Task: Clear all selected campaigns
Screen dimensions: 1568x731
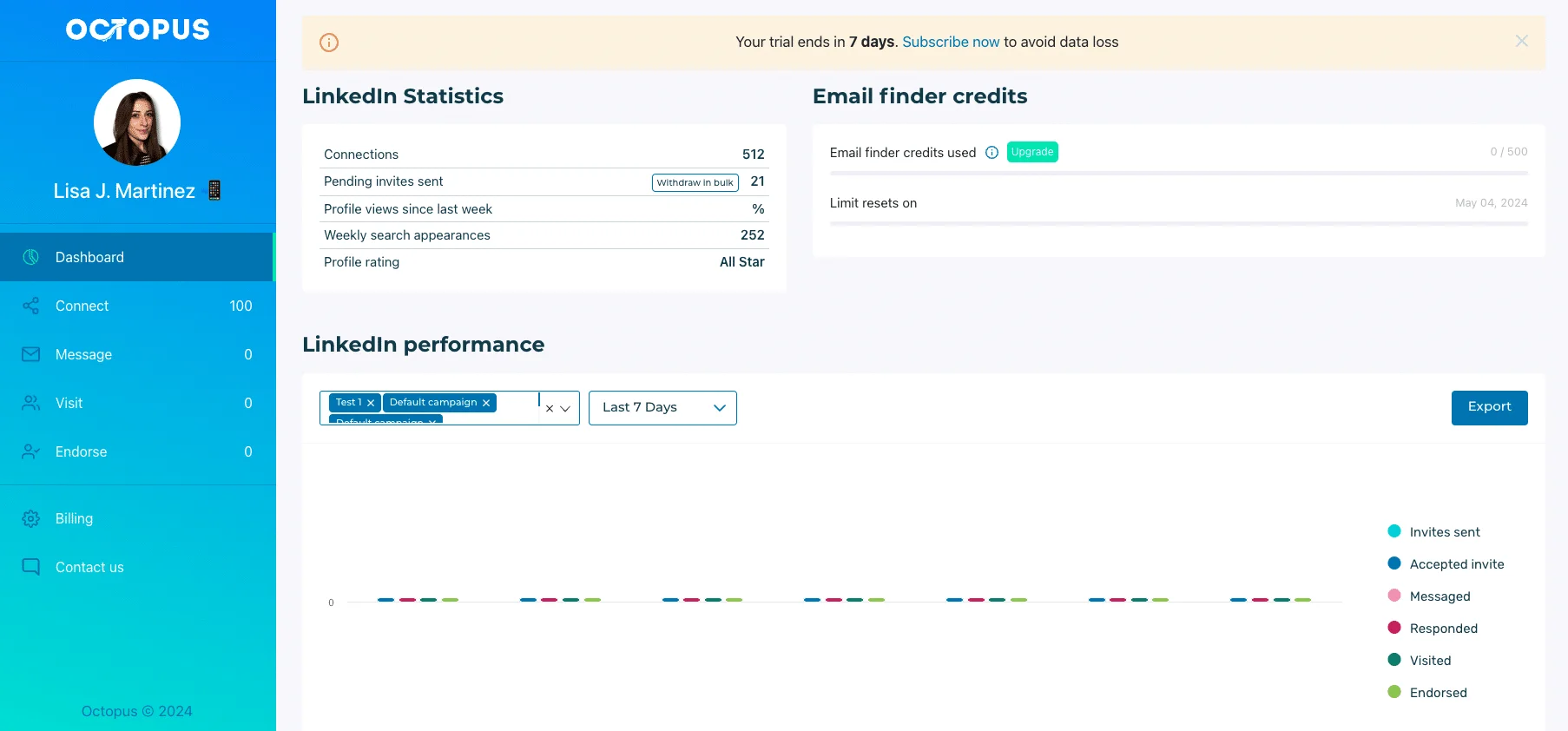Action: [550, 408]
